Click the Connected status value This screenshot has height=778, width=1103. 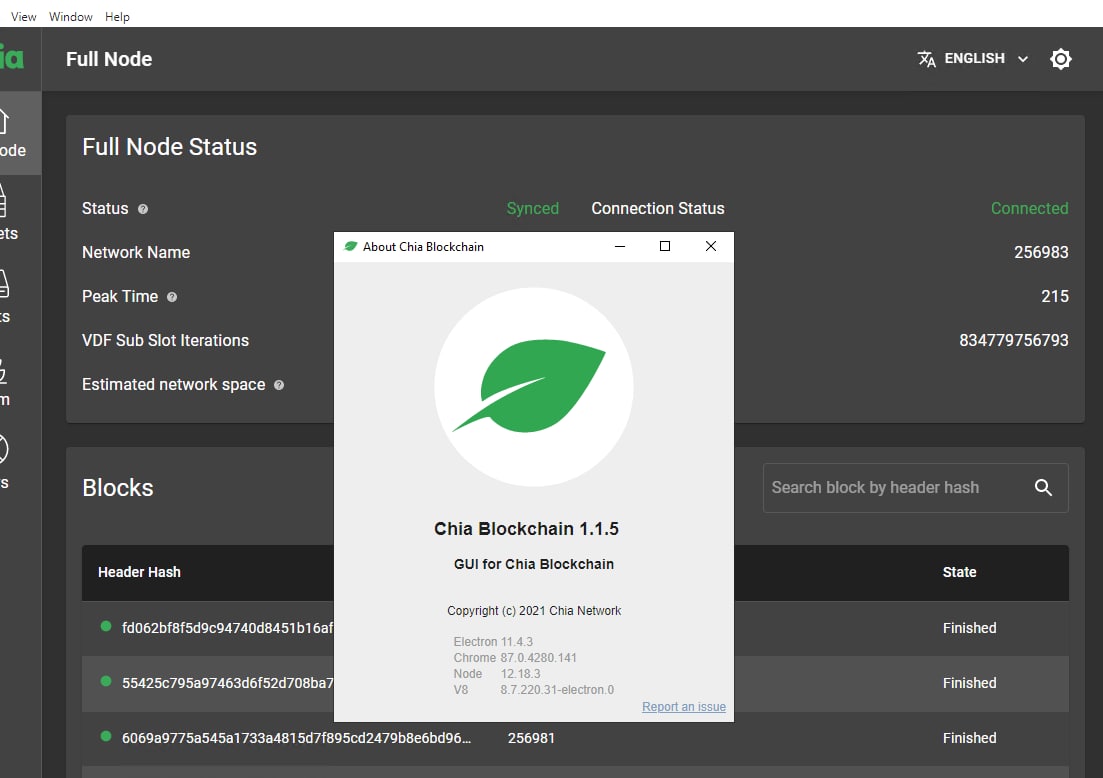coord(1029,208)
